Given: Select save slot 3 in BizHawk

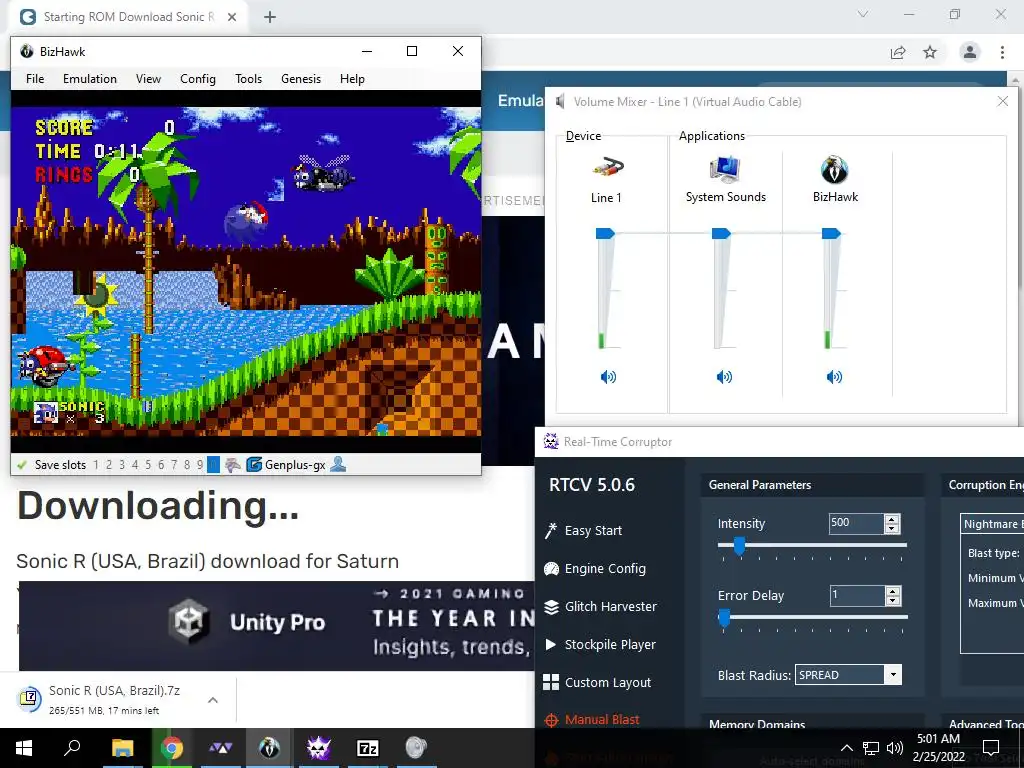Looking at the screenshot, I should click(x=122, y=465).
